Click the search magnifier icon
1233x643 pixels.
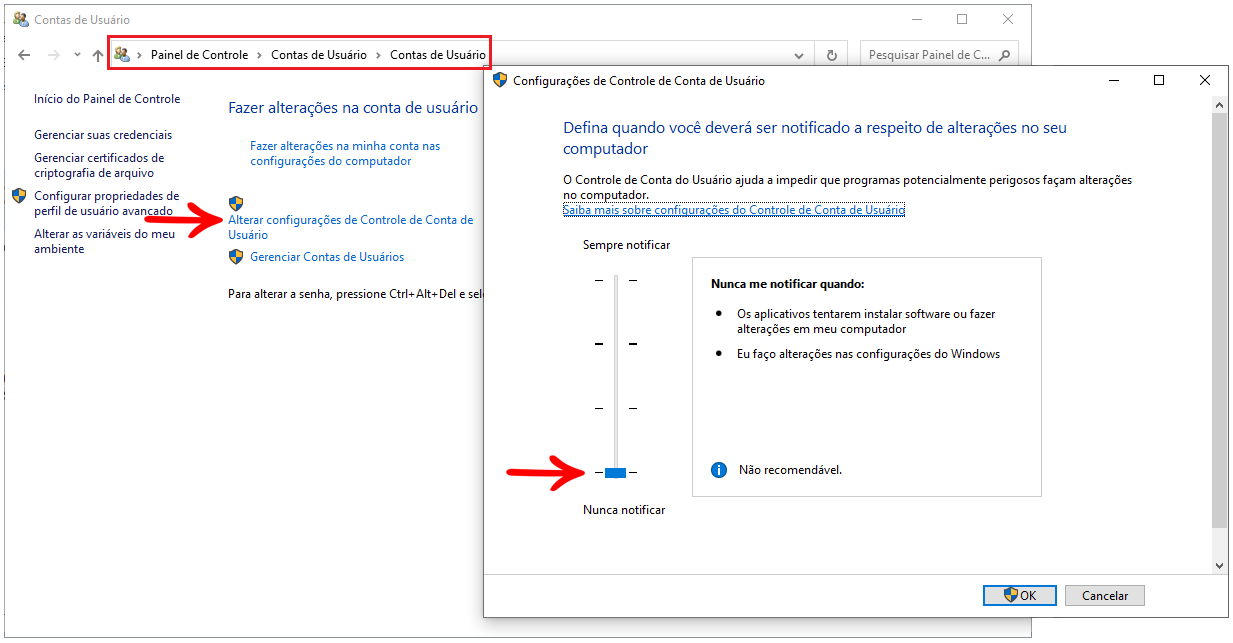1004,55
